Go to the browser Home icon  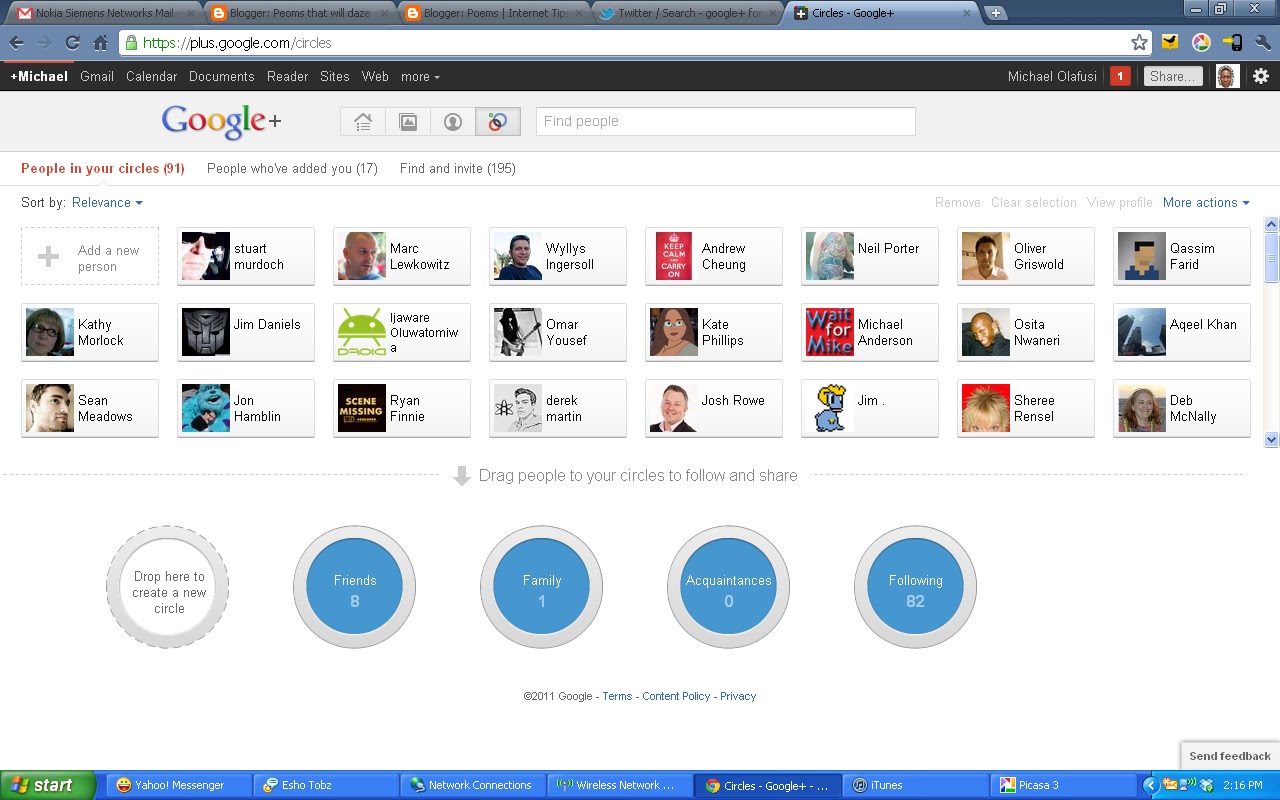[x=100, y=43]
